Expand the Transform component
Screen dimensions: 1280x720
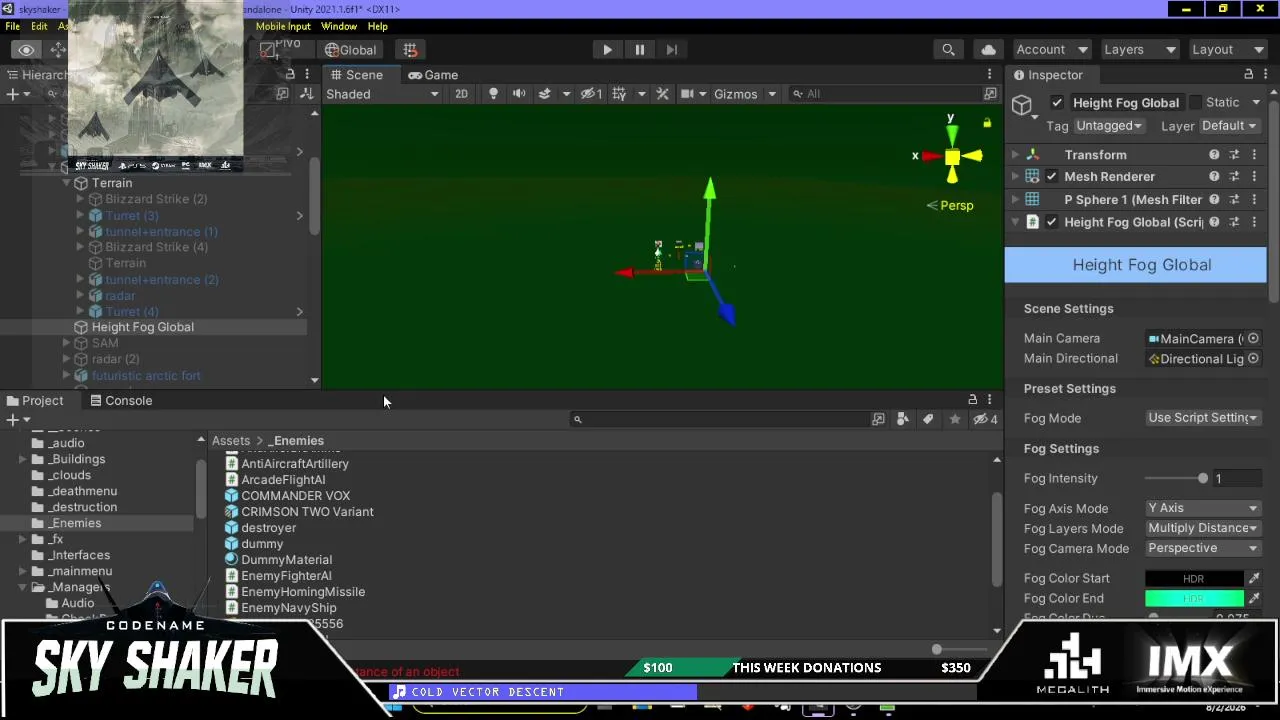click(x=1016, y=155)
